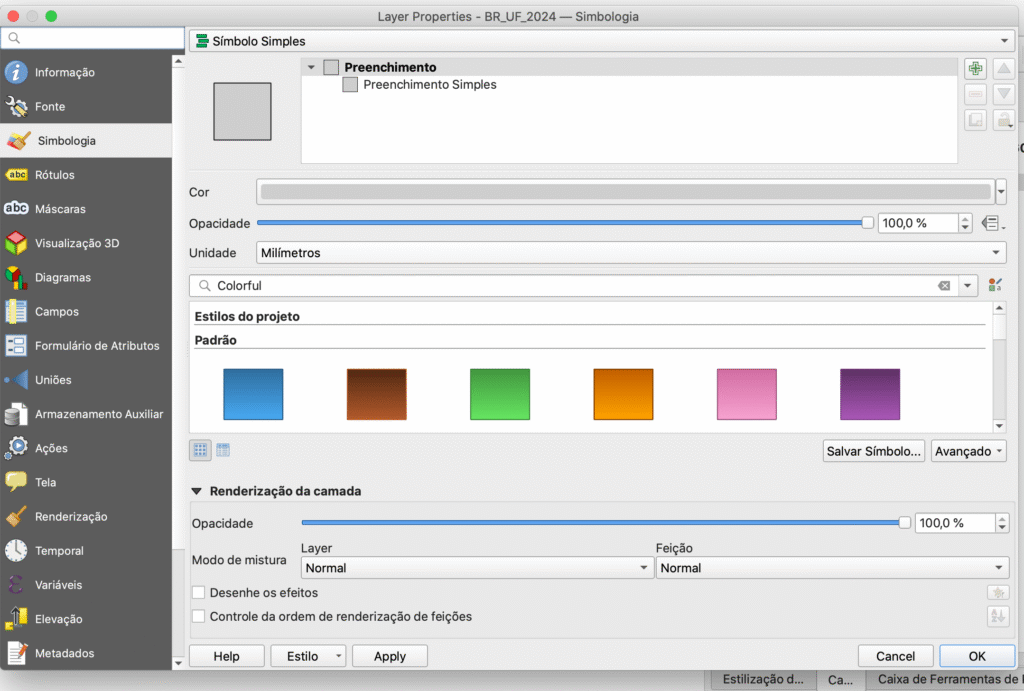
Task: Clear the Colorful search text
Action: [944, 285]
